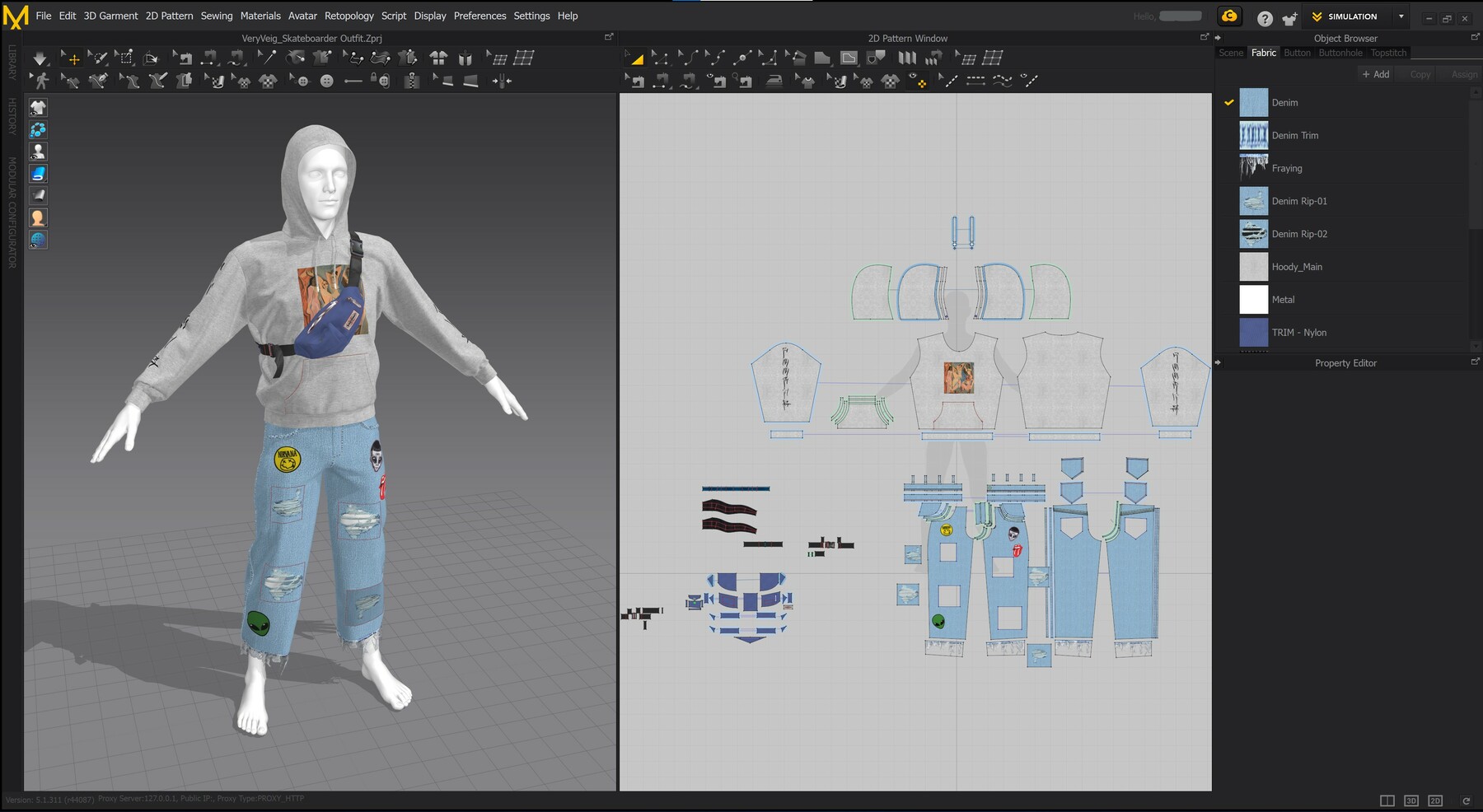Viewport: 1483px width, 812px height.
Task: Click the Simulate down-arrow icon
Action: pyautogui.click(x=39, y=58)
